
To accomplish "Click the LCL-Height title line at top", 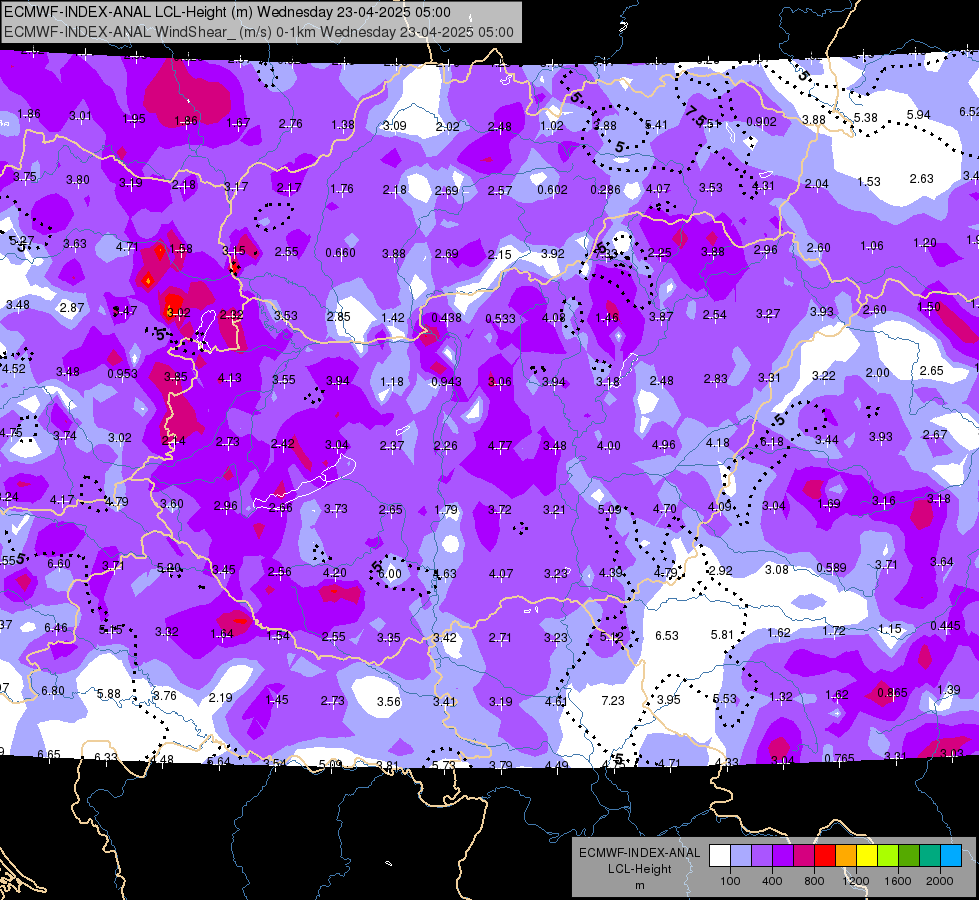I will (227, 12).
